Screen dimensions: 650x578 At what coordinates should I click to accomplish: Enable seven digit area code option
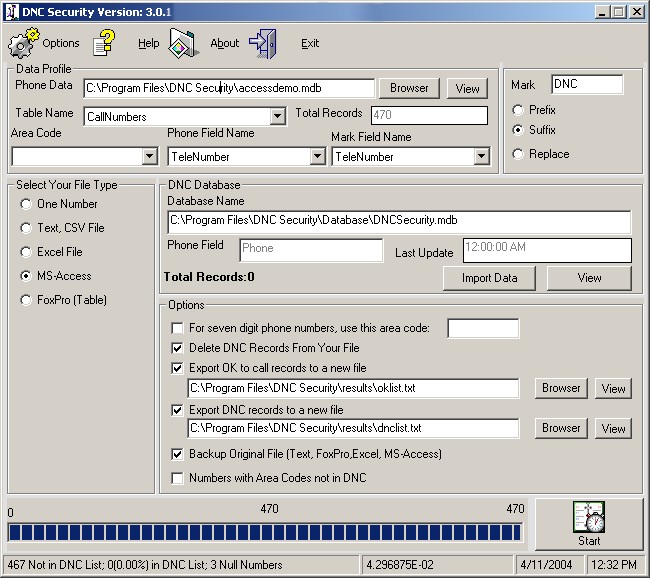click(x=177, y=328)
